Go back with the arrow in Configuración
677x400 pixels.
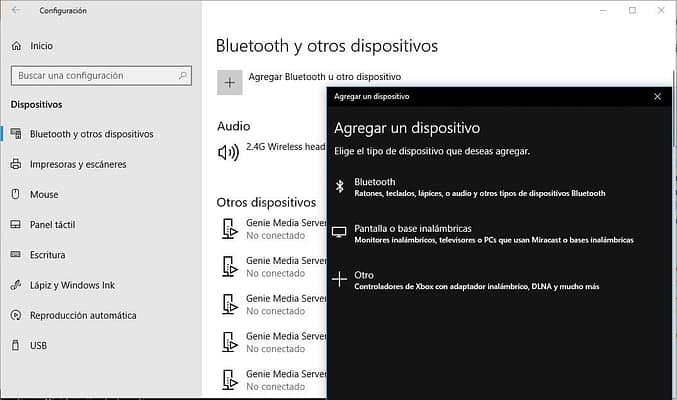[x=16, y=10]
